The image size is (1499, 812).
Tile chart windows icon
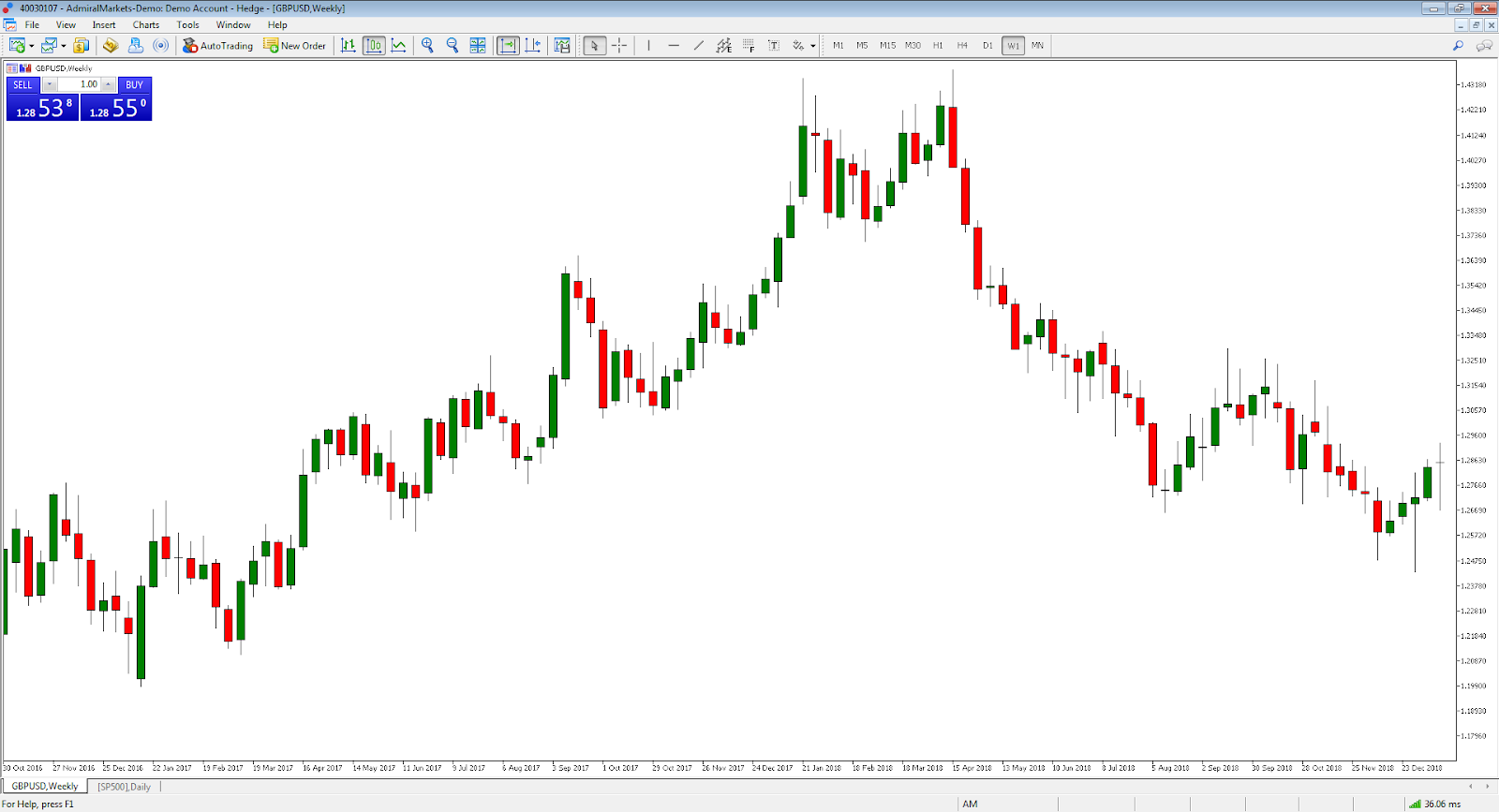[478, 45]
